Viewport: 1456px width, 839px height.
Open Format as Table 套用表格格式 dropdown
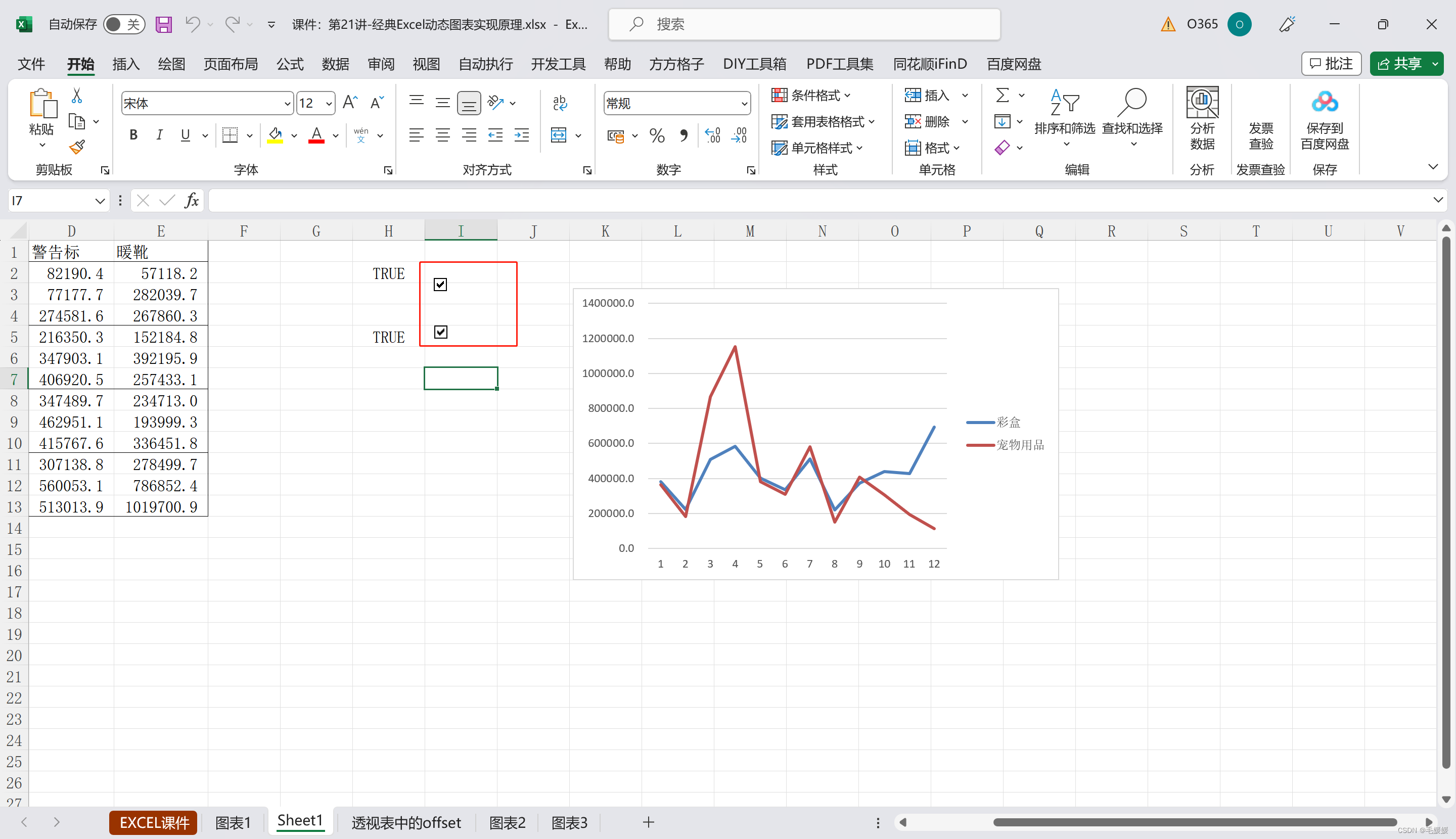click(x=824, y=122)
